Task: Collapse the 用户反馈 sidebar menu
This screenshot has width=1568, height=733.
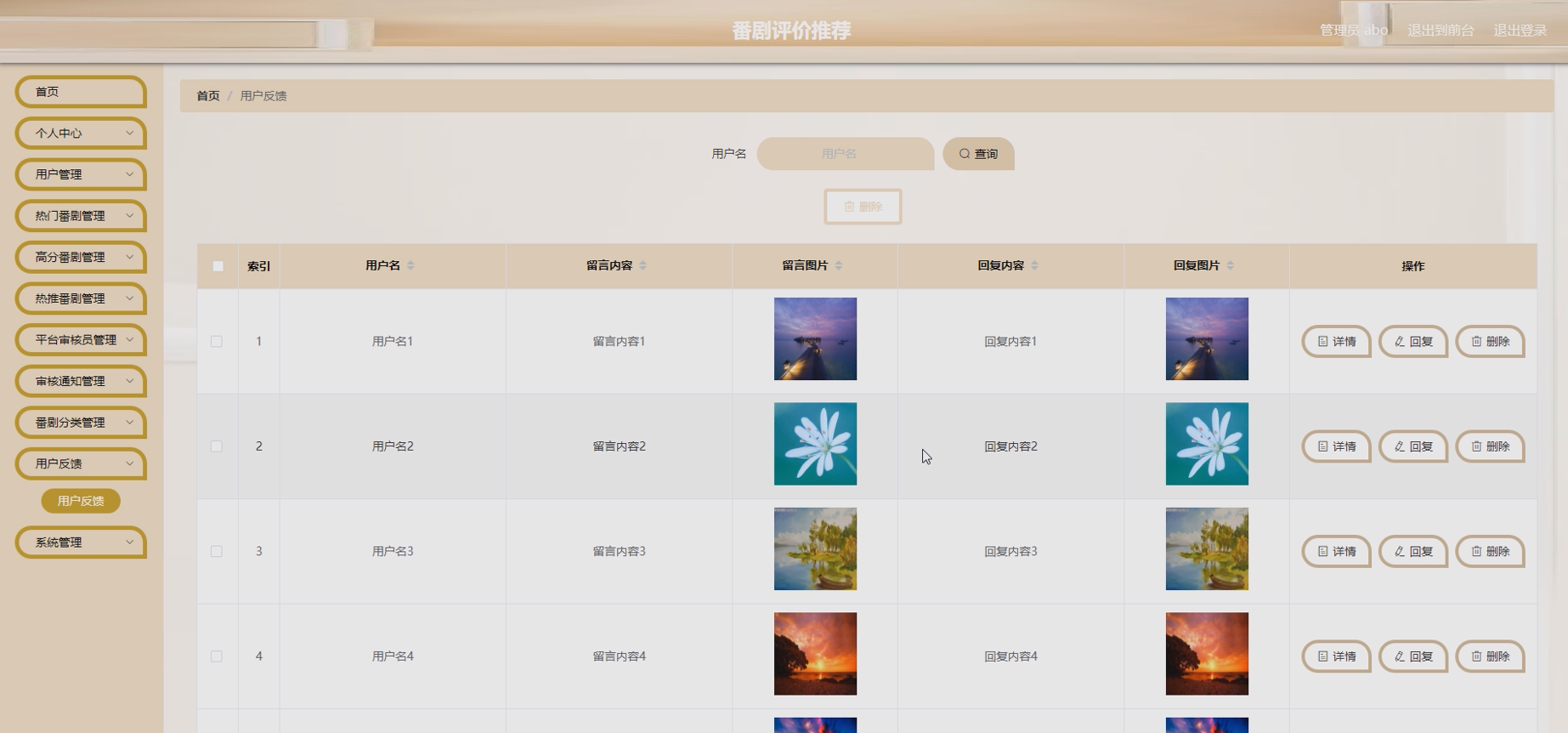Action: pyautogui.click(x=81, y=463)
